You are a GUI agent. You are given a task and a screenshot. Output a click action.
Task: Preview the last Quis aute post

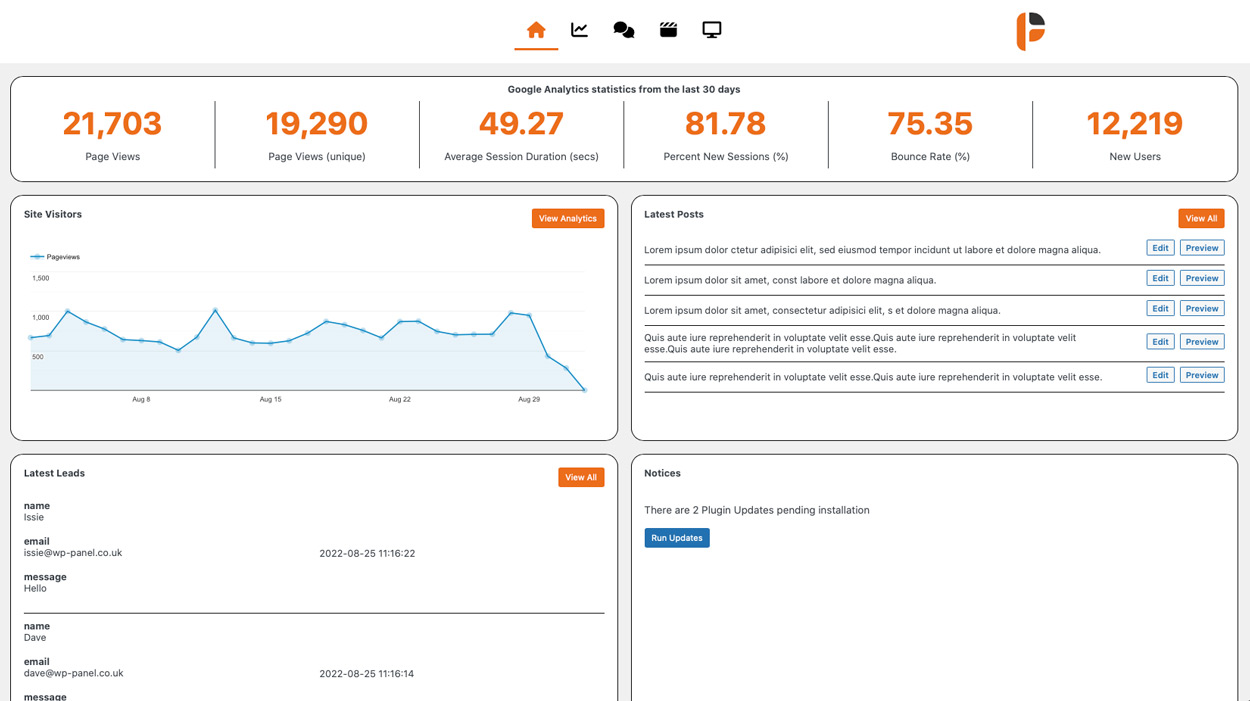[x=1202, y=375]
